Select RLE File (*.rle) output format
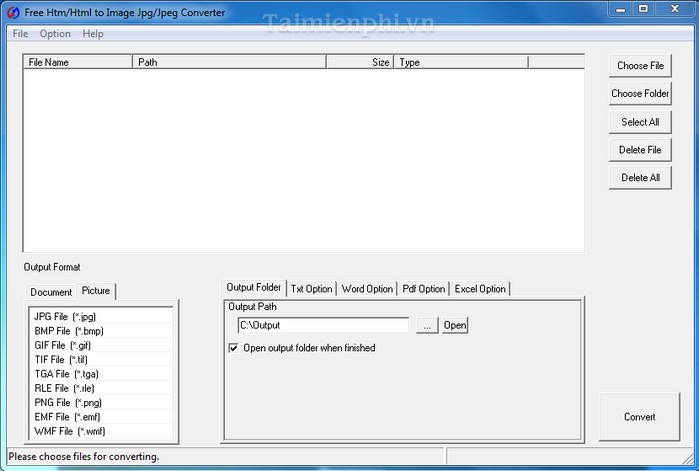This screenshot has width=699, height=471. pyautogui.click(x=101, y=388)
